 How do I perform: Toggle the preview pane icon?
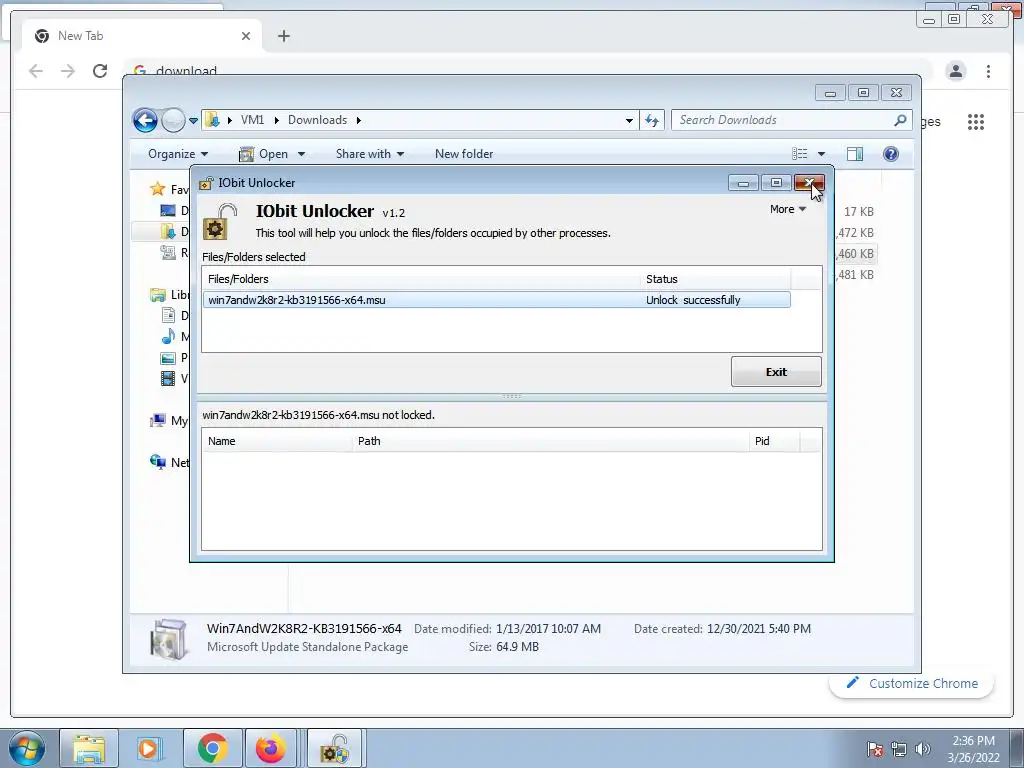[x=855, y=154]
